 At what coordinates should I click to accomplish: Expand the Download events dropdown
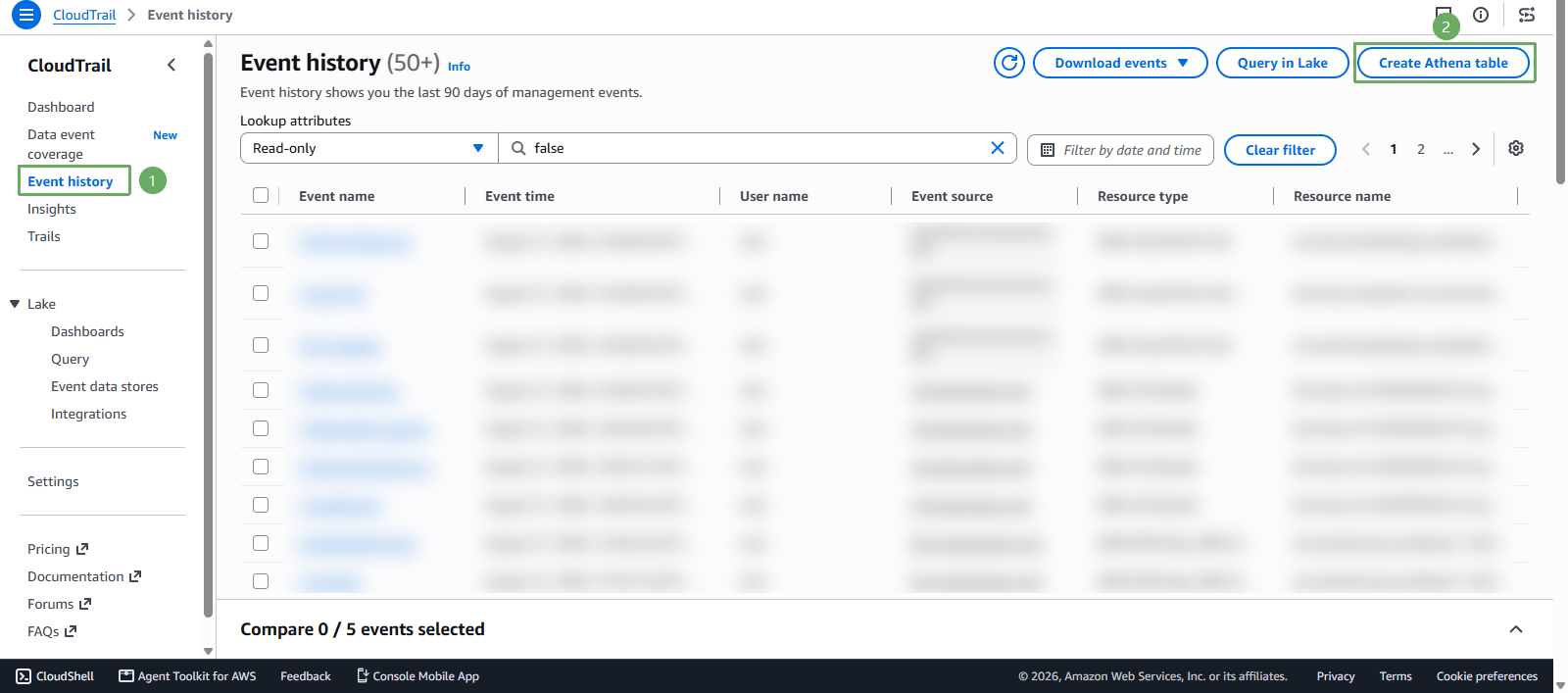point(1120,63)
